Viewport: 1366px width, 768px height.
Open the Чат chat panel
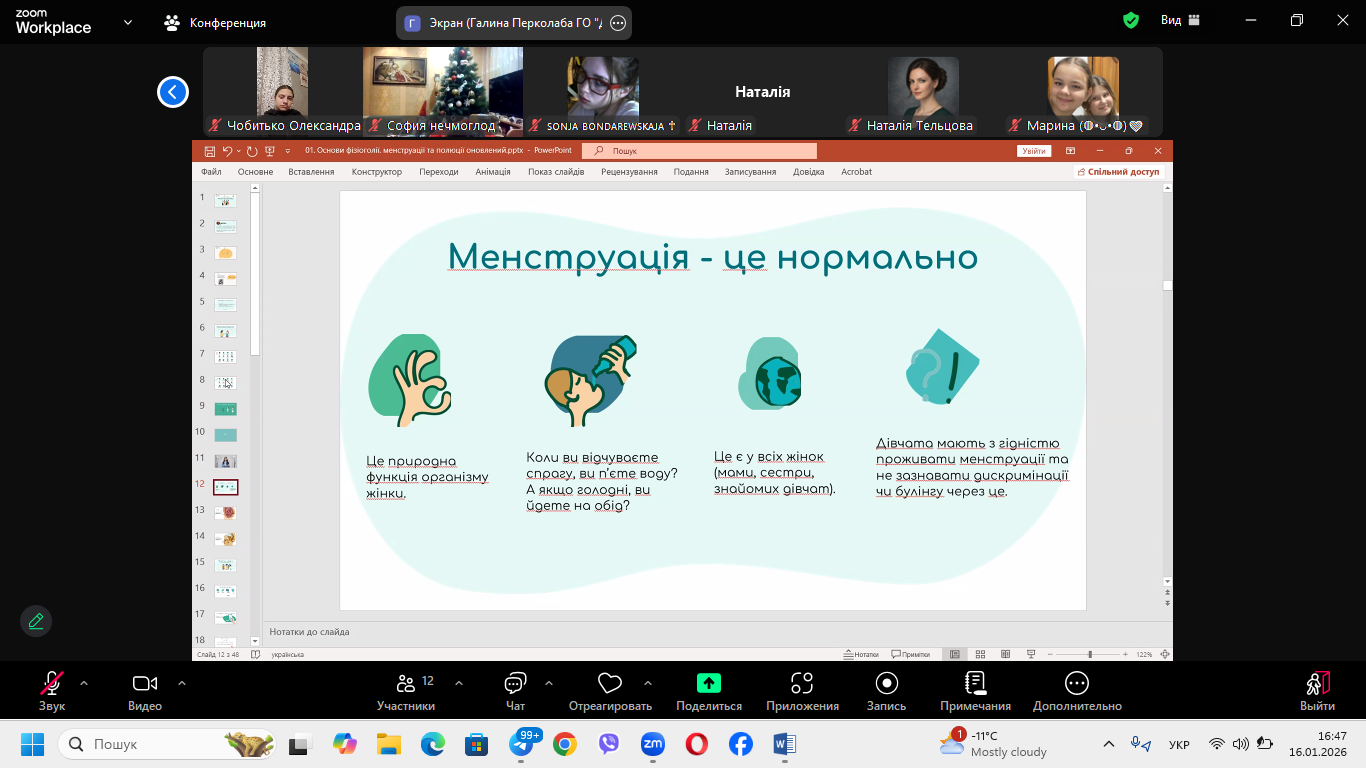(515, 684)
